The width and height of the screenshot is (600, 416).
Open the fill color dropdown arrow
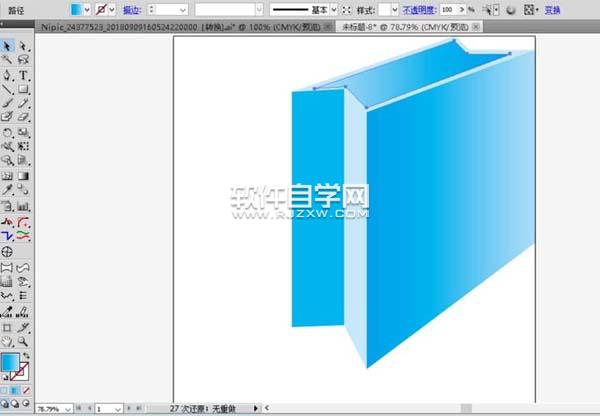pyautogui.click(x=87, y=10)
